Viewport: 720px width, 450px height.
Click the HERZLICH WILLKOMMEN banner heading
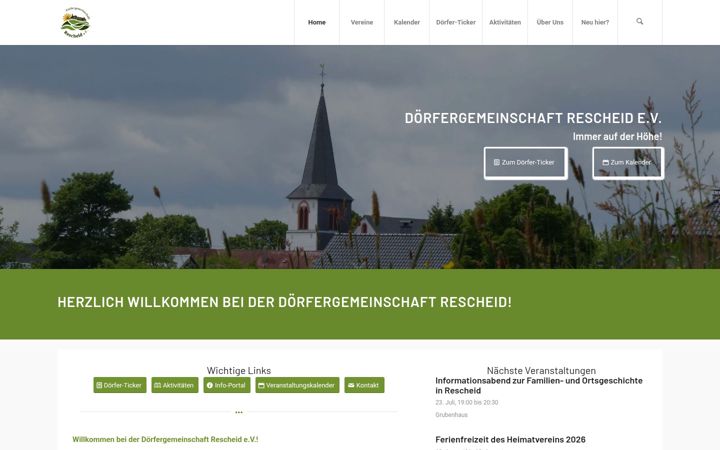(x=284, y=302)
